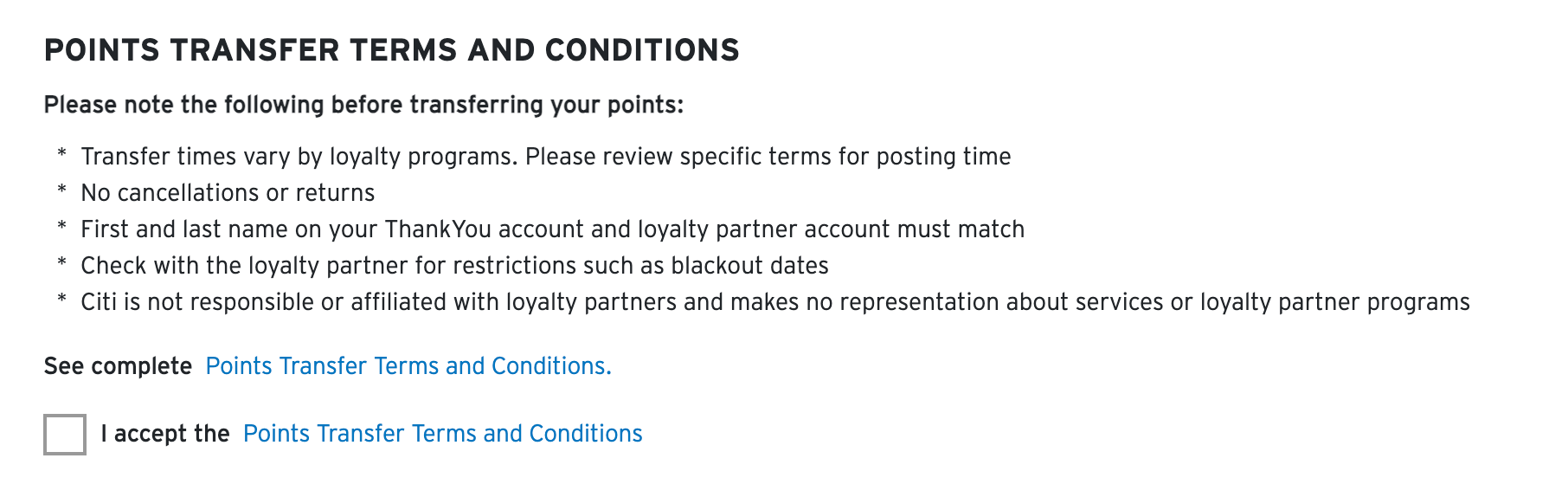Click the "See complete" text

point(118,366)
